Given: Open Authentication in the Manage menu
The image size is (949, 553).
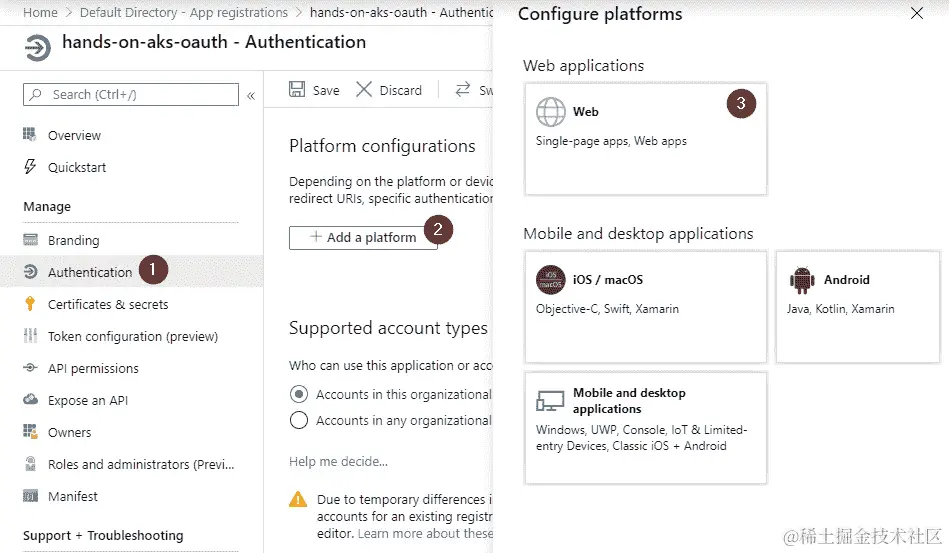Looking at the screenshot, I should point(89,272).
